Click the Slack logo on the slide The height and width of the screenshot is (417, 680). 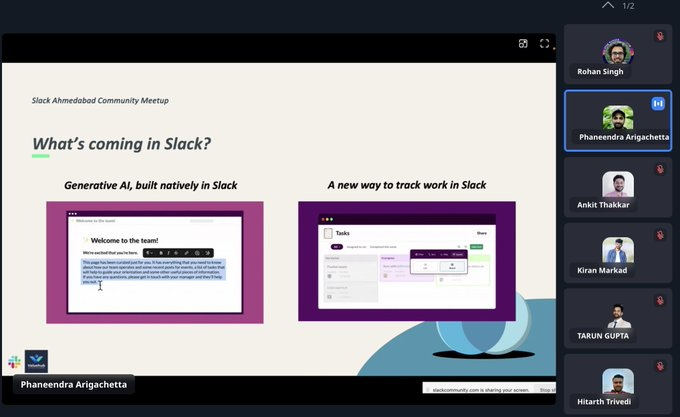[x=14, y=362]
